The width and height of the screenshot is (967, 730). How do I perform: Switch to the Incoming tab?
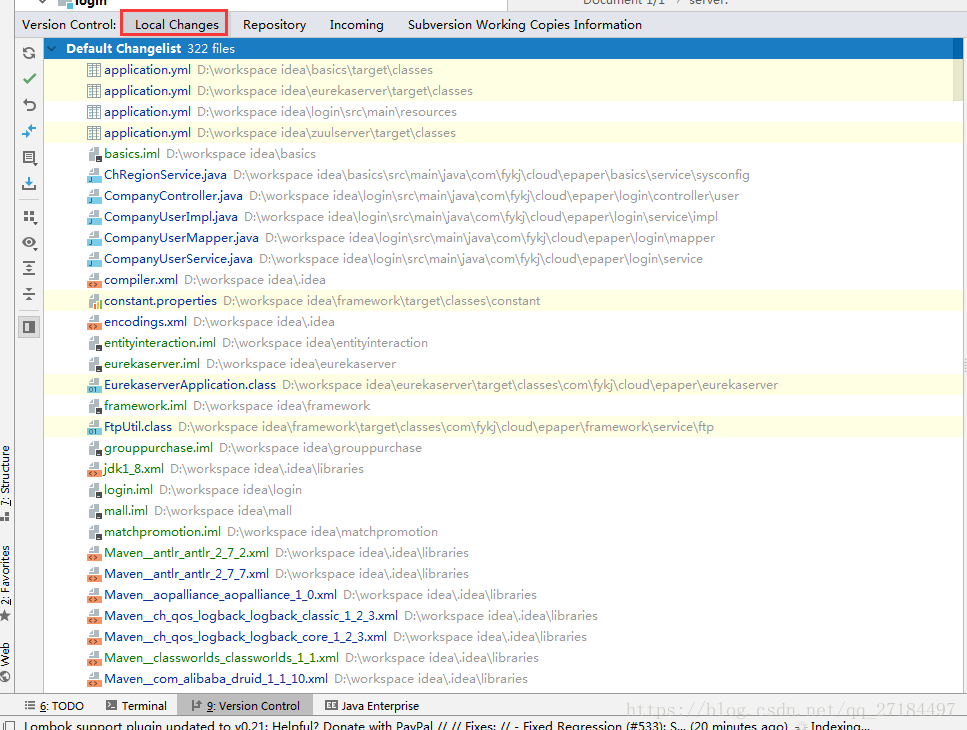(x=356, y=24)
